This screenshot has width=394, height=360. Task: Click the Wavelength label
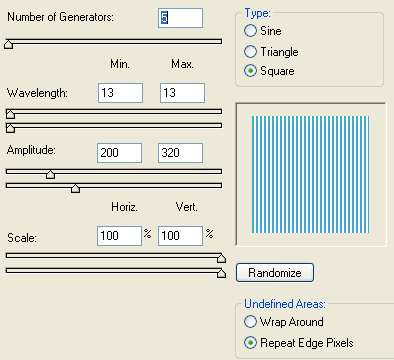(x=37, y=93)
